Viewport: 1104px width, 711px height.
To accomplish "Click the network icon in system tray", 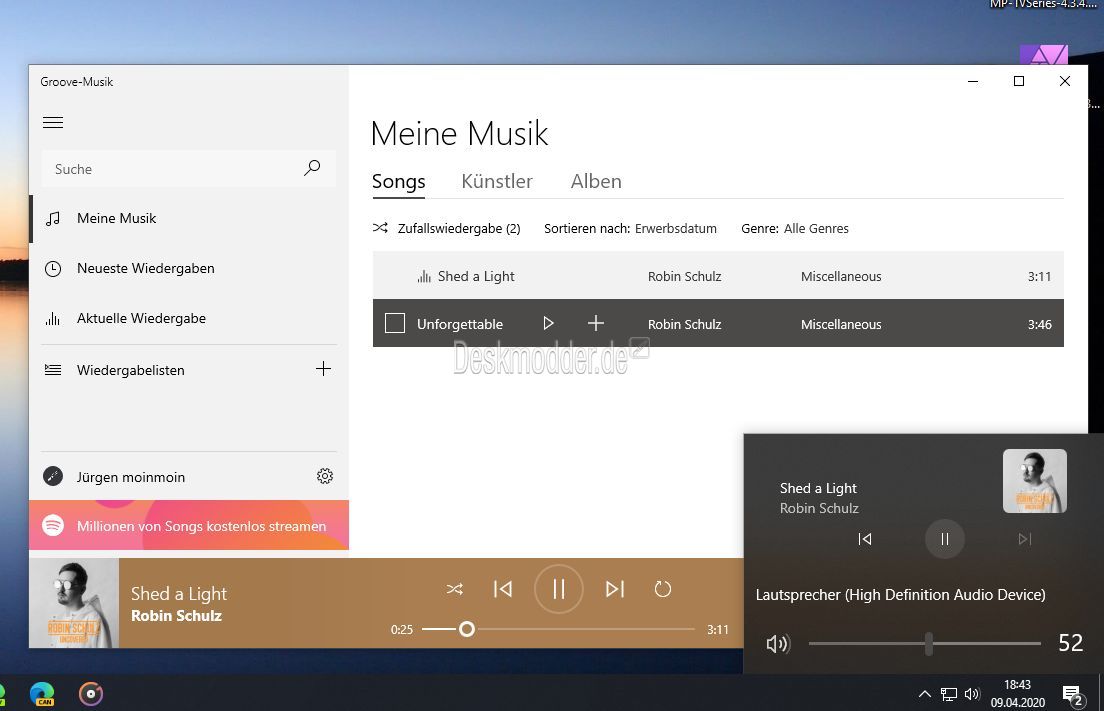I will pyautogui.click(x=948, y=695).
